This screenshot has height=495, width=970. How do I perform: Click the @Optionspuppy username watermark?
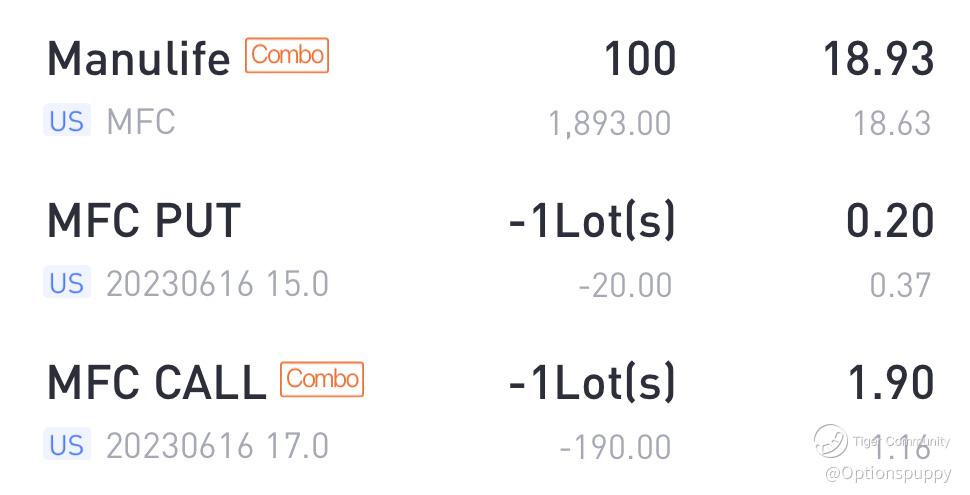coord(888,474)
